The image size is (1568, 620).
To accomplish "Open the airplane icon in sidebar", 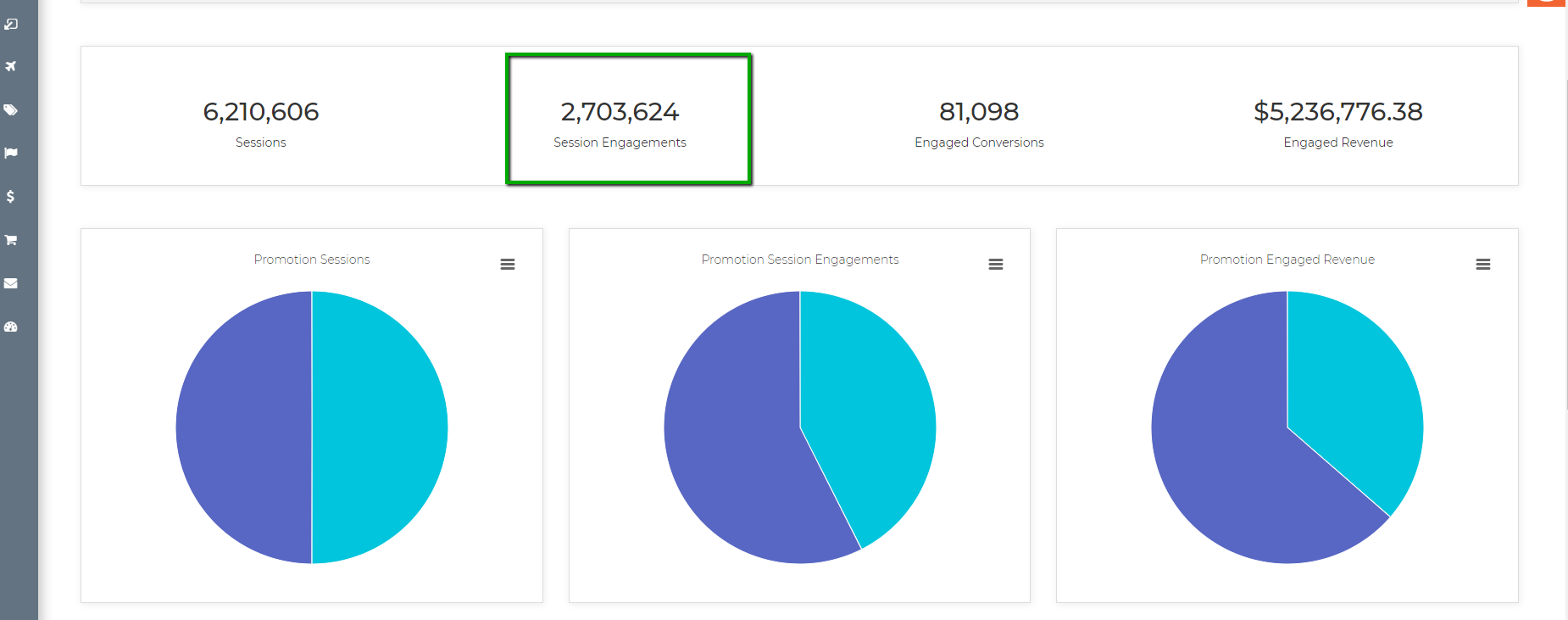I will [11, 66].
